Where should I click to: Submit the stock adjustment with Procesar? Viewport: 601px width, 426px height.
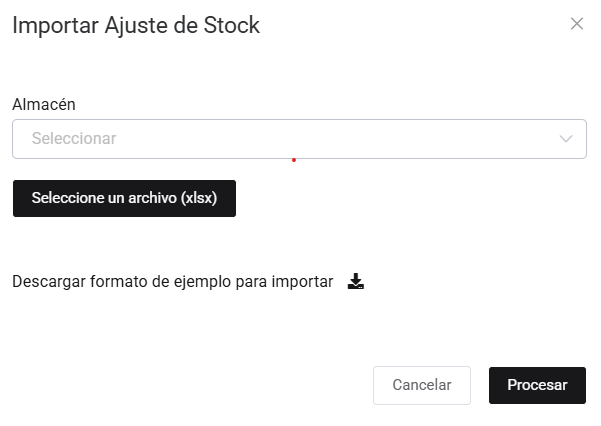click(537, 385)
